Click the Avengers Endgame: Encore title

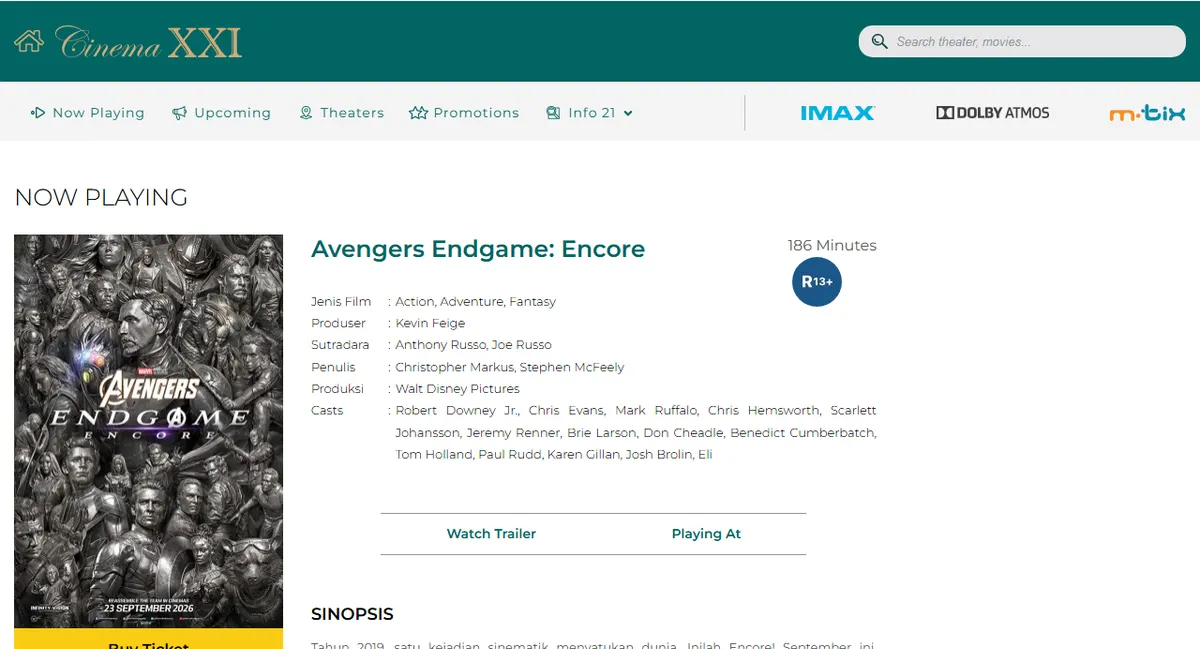478,249
